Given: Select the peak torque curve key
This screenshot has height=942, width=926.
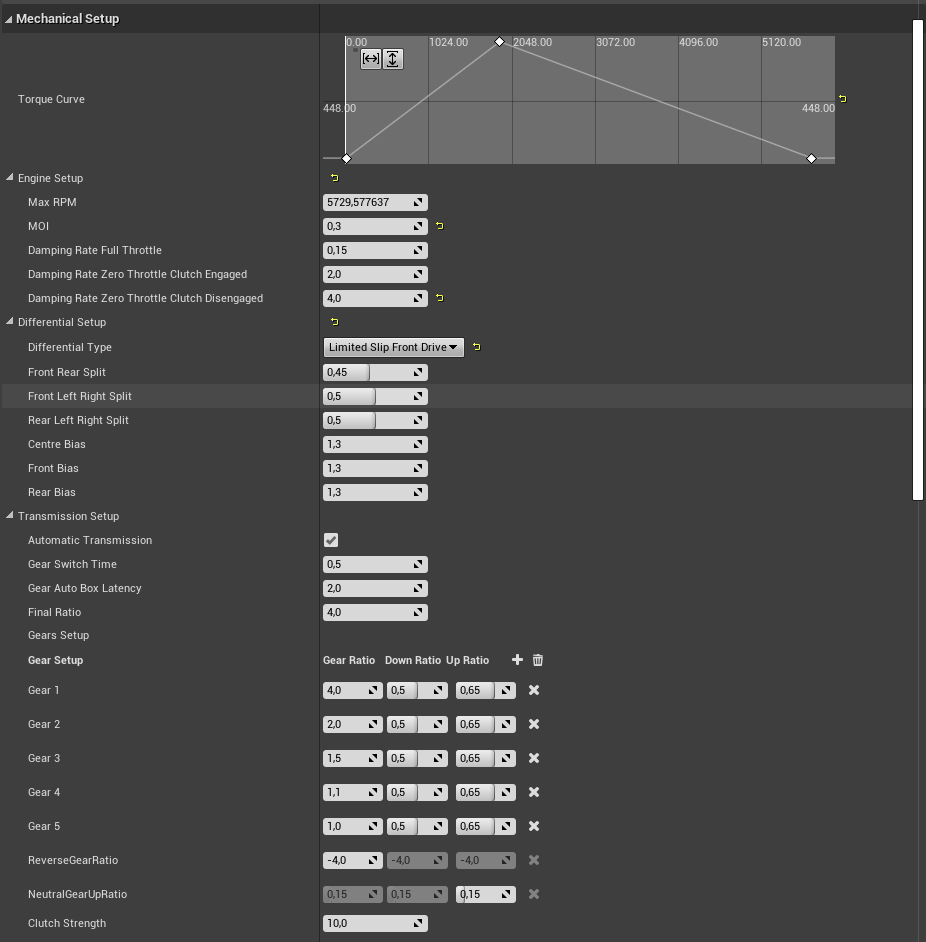Looking at the screenshot, I should point(499,41).
